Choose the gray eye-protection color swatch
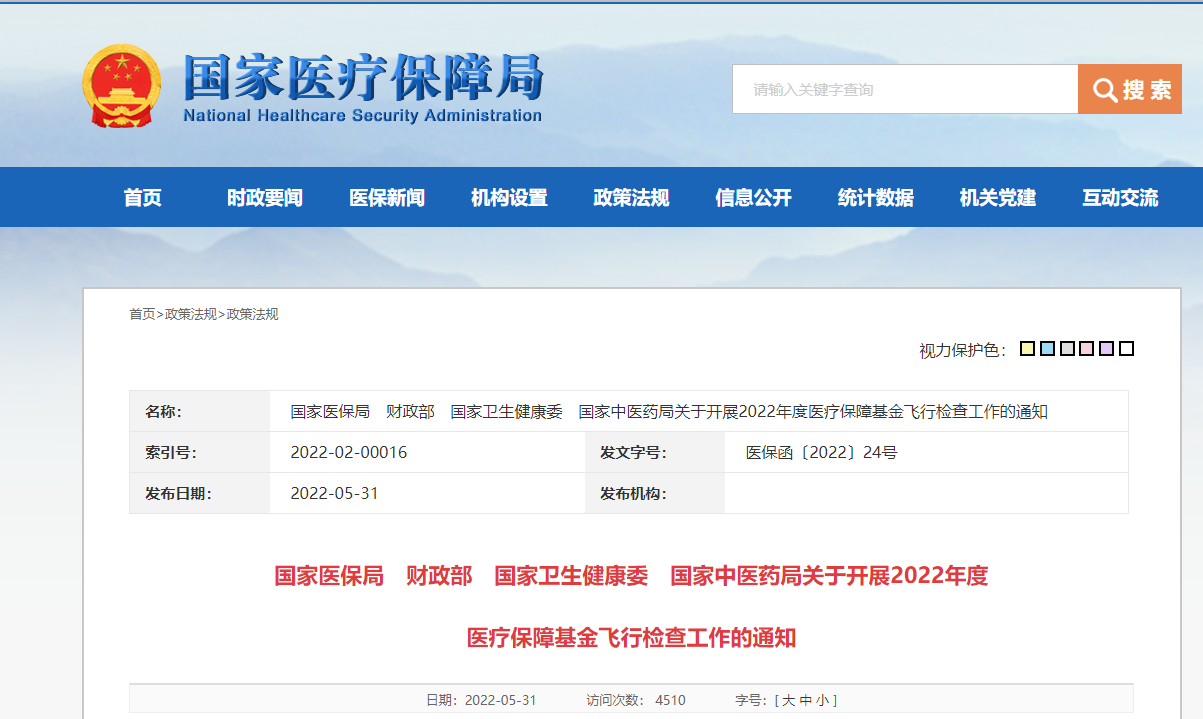The image size is (1203, 719). [1067, 349]
